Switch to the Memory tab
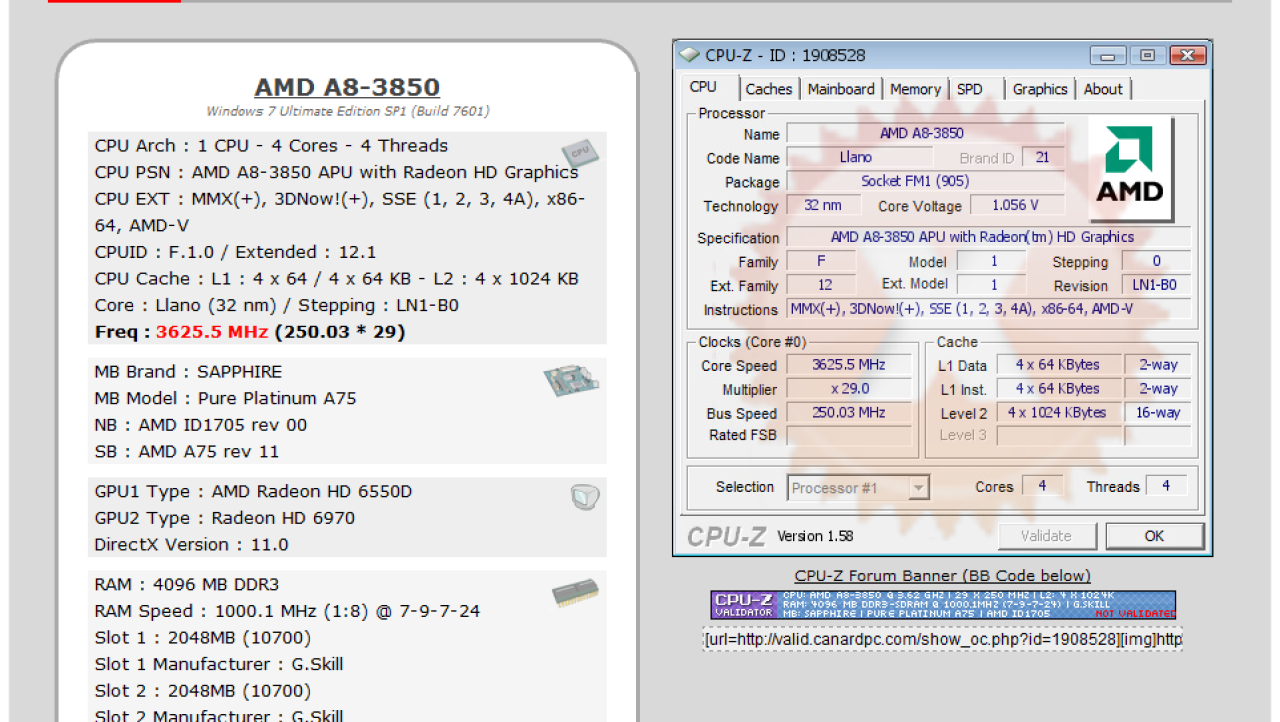 915,89
